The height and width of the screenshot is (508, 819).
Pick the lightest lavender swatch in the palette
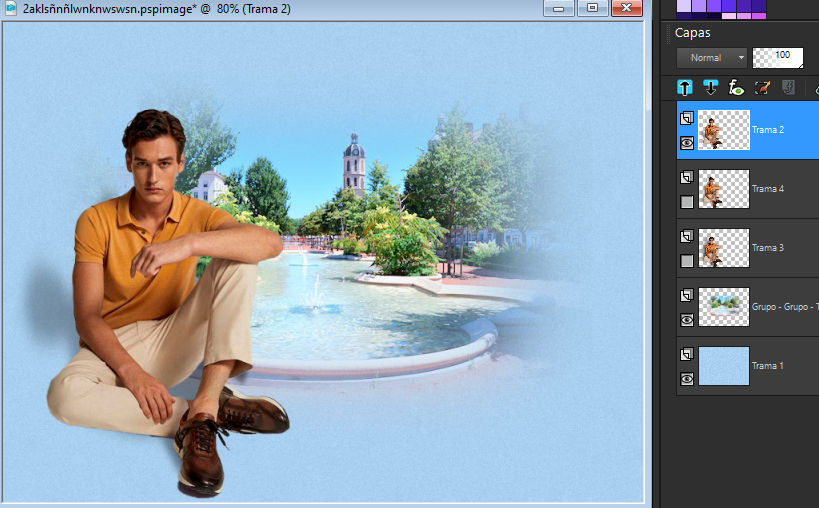click(684, 5)
